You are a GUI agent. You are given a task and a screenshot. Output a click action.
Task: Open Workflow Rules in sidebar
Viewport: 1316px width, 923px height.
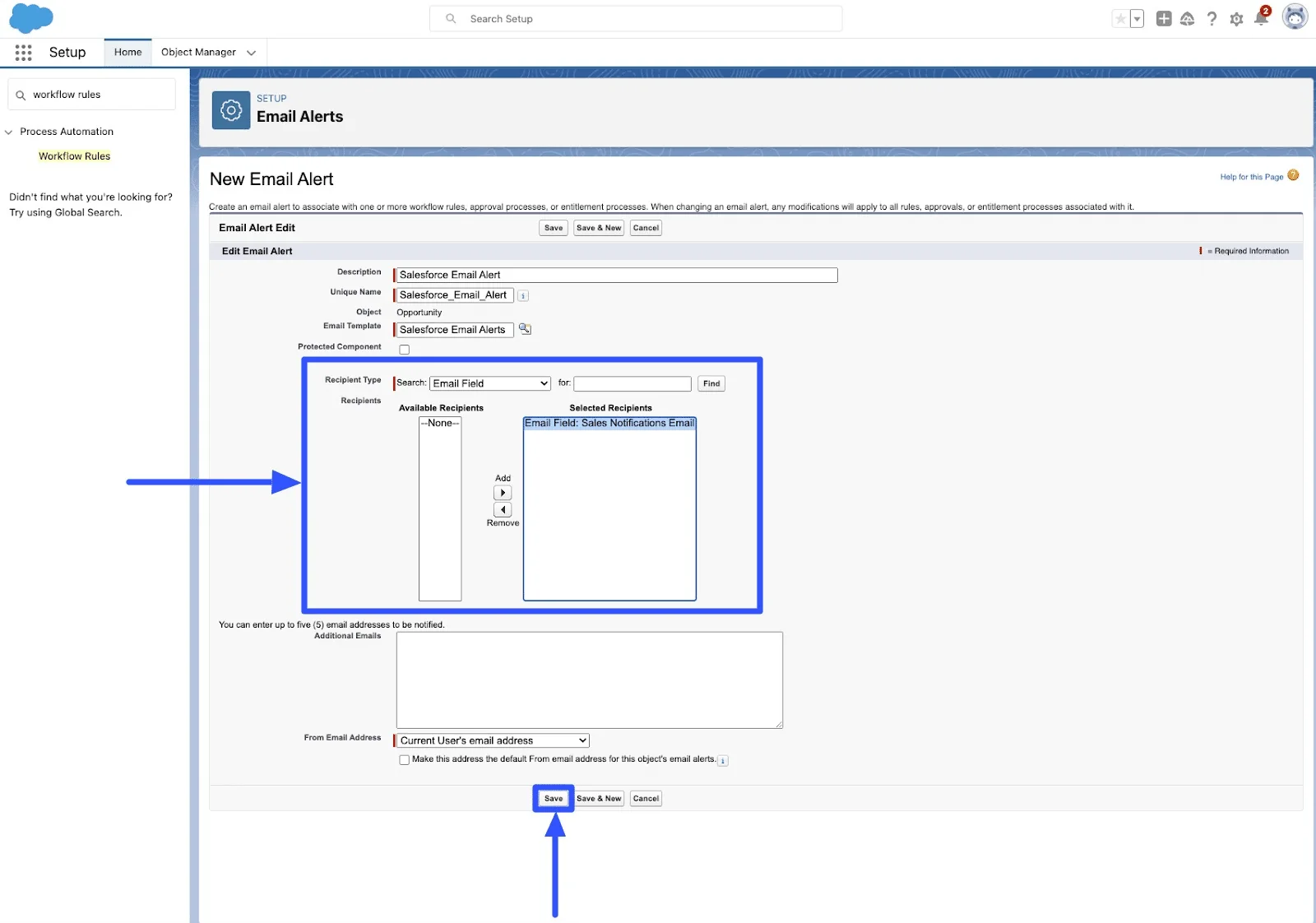point(74,156)
